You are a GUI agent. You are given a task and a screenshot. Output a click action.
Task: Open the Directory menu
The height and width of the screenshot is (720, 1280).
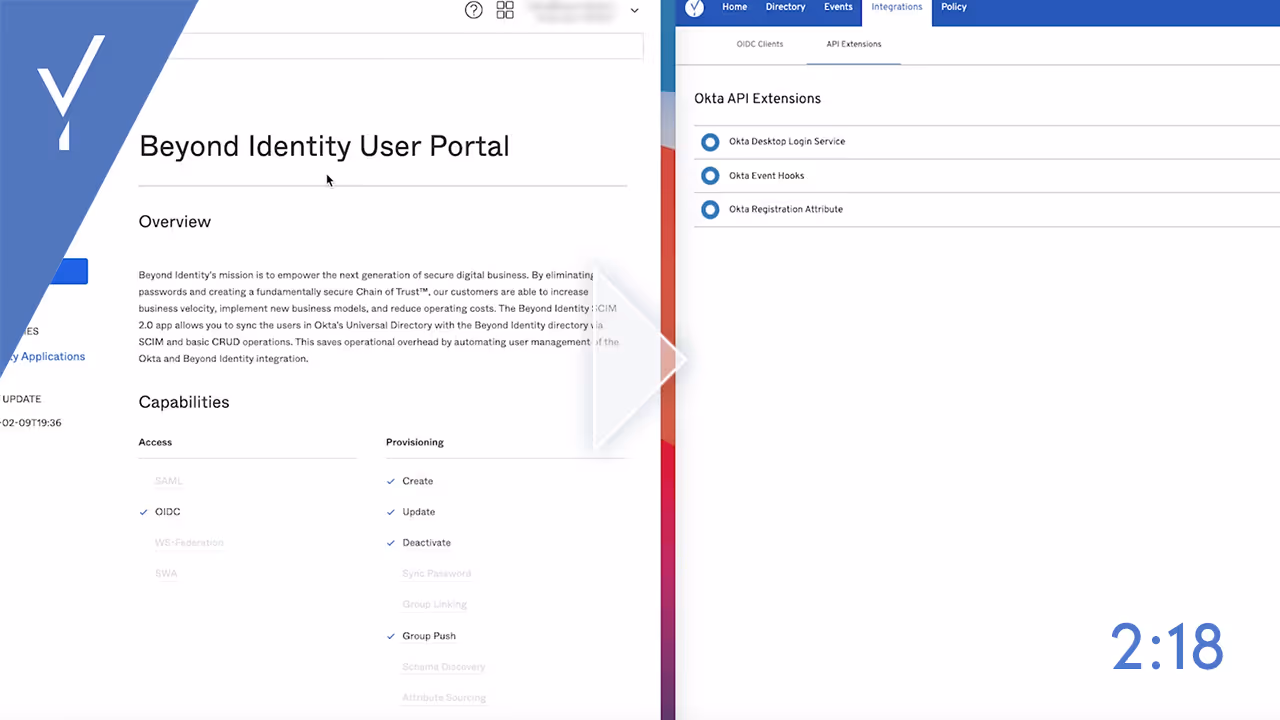tap(785, 7)
